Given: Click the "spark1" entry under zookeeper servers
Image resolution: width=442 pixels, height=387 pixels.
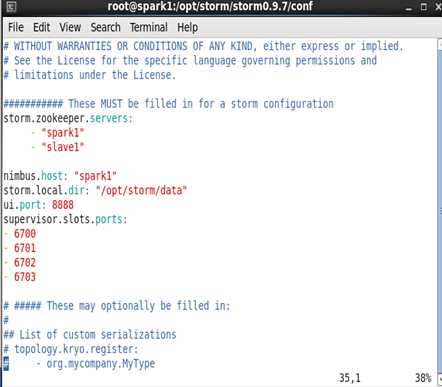Looking at the screenshot, I should 62,133.
